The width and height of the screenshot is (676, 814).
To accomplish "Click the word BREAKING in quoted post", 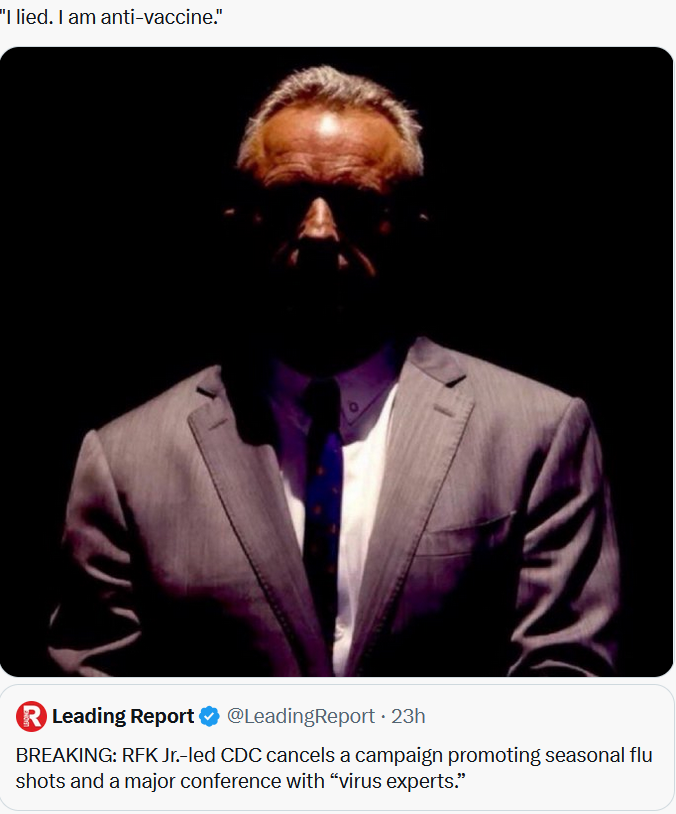I will (x=66, y=755).
